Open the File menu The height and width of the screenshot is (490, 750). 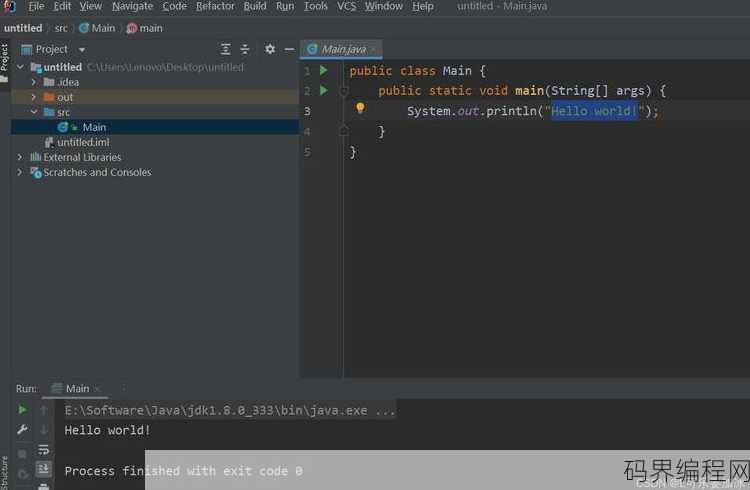(x=36, y=6)
